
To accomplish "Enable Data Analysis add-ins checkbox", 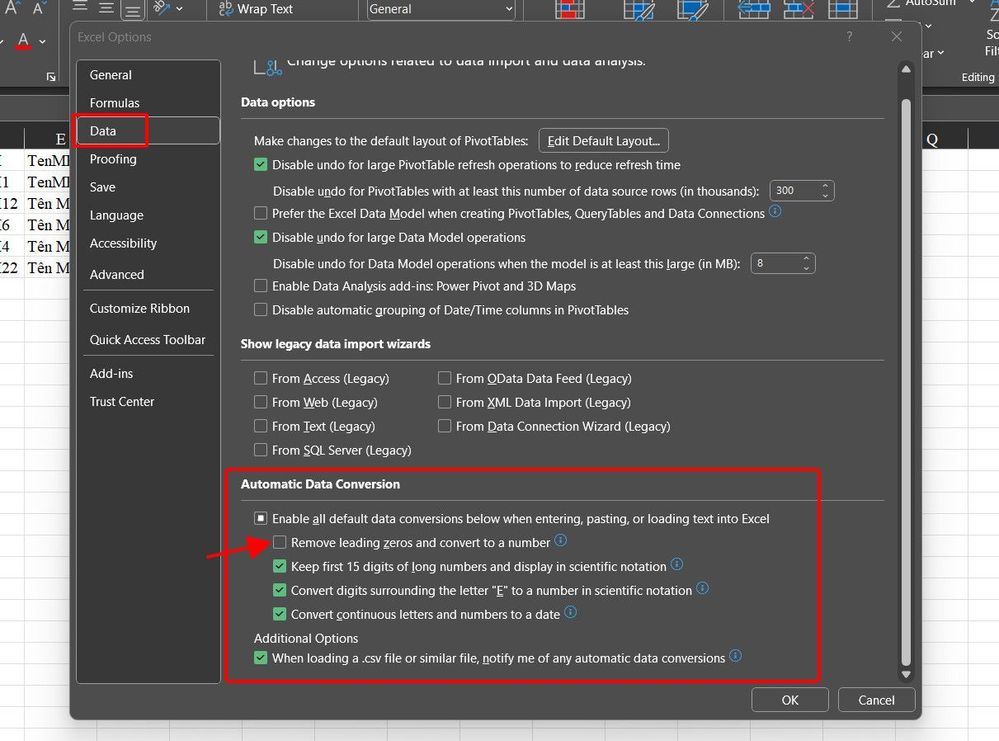I will pos(261,286).
